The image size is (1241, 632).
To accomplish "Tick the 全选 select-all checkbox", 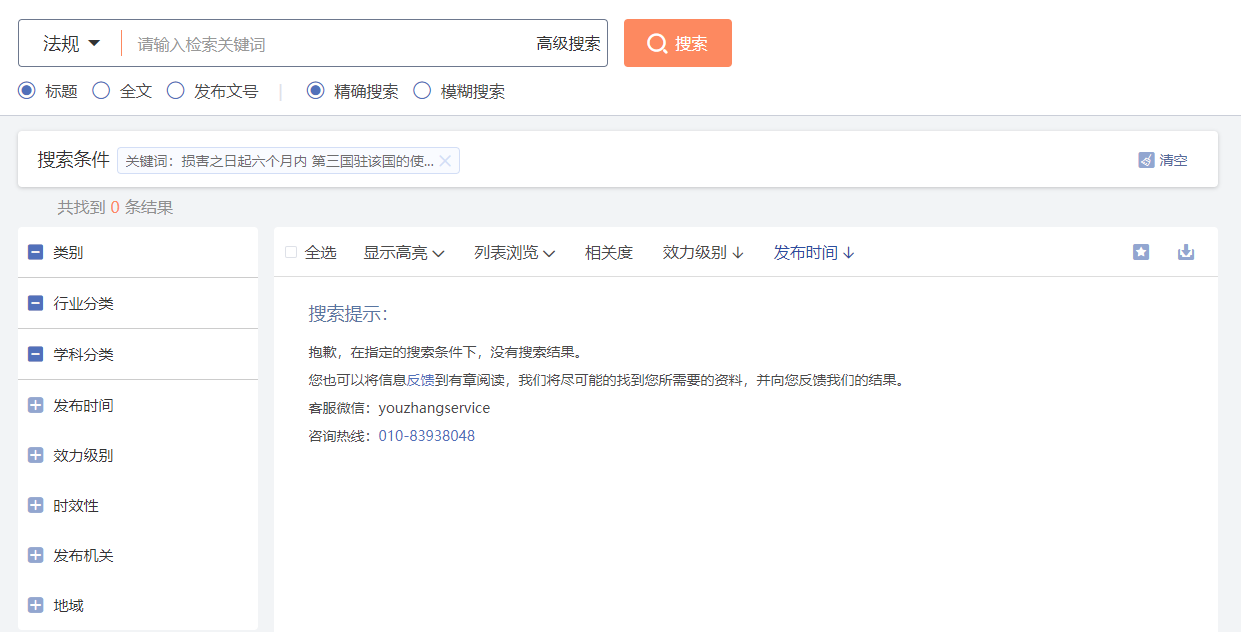I will [x=291, y=253].
